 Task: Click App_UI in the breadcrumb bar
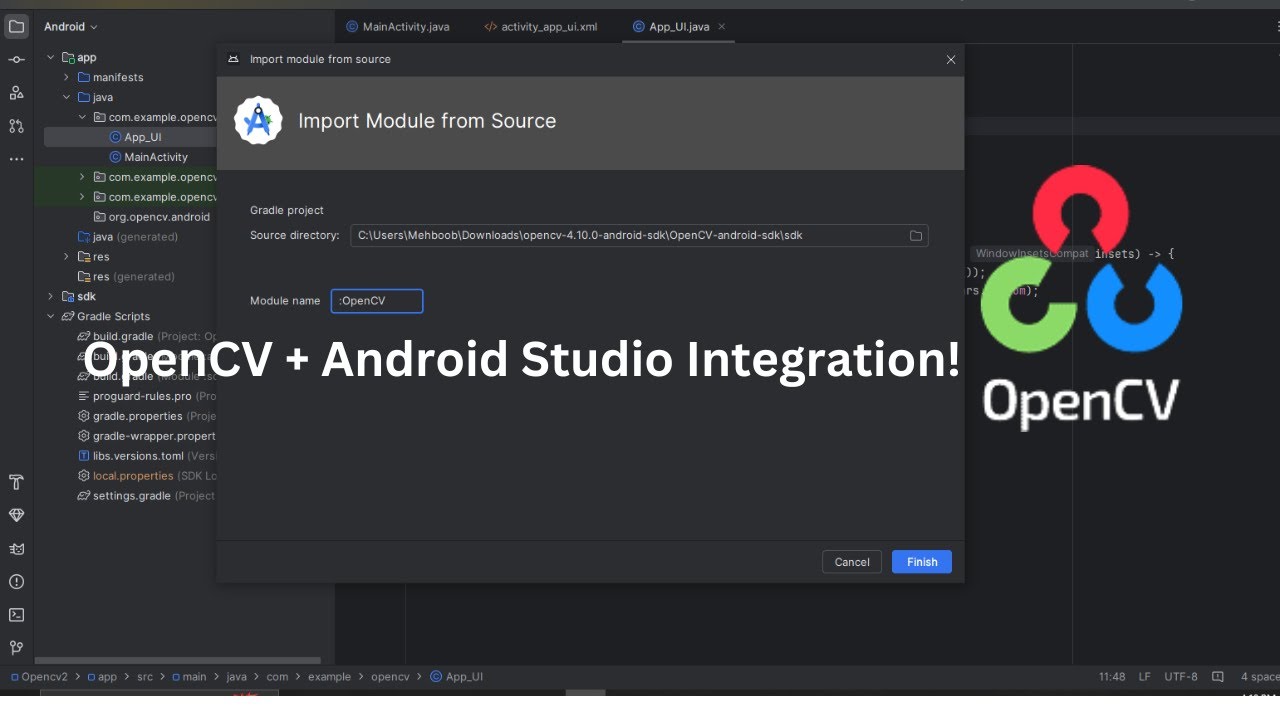(457, 677)
